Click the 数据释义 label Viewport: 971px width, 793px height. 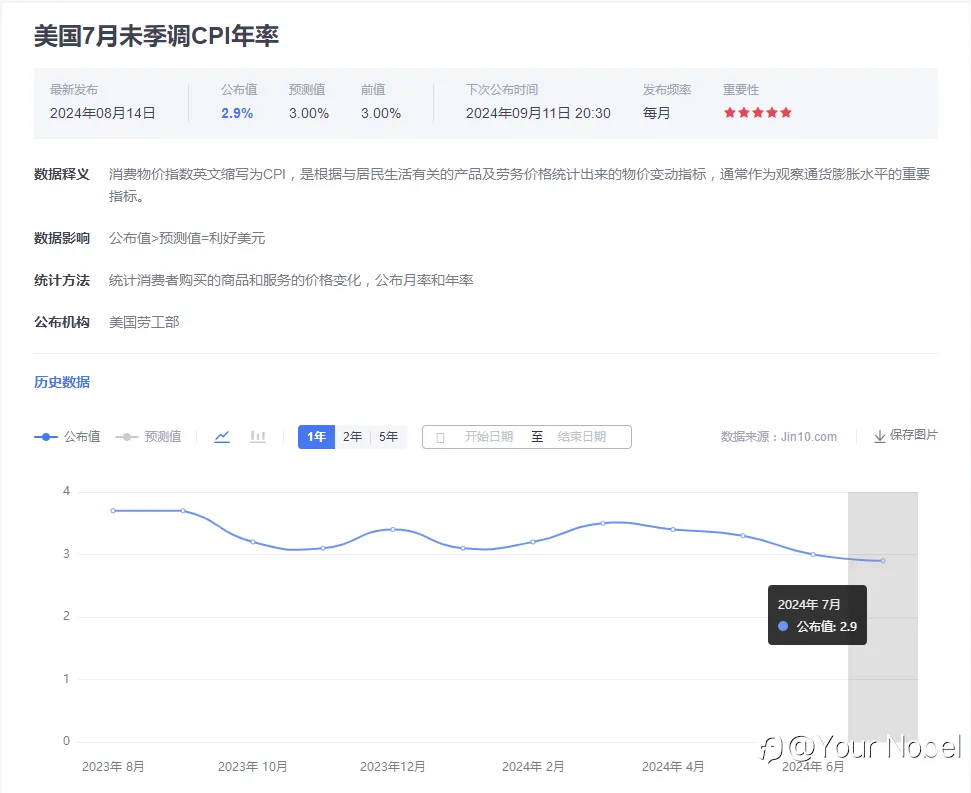[x=62, y=175]
